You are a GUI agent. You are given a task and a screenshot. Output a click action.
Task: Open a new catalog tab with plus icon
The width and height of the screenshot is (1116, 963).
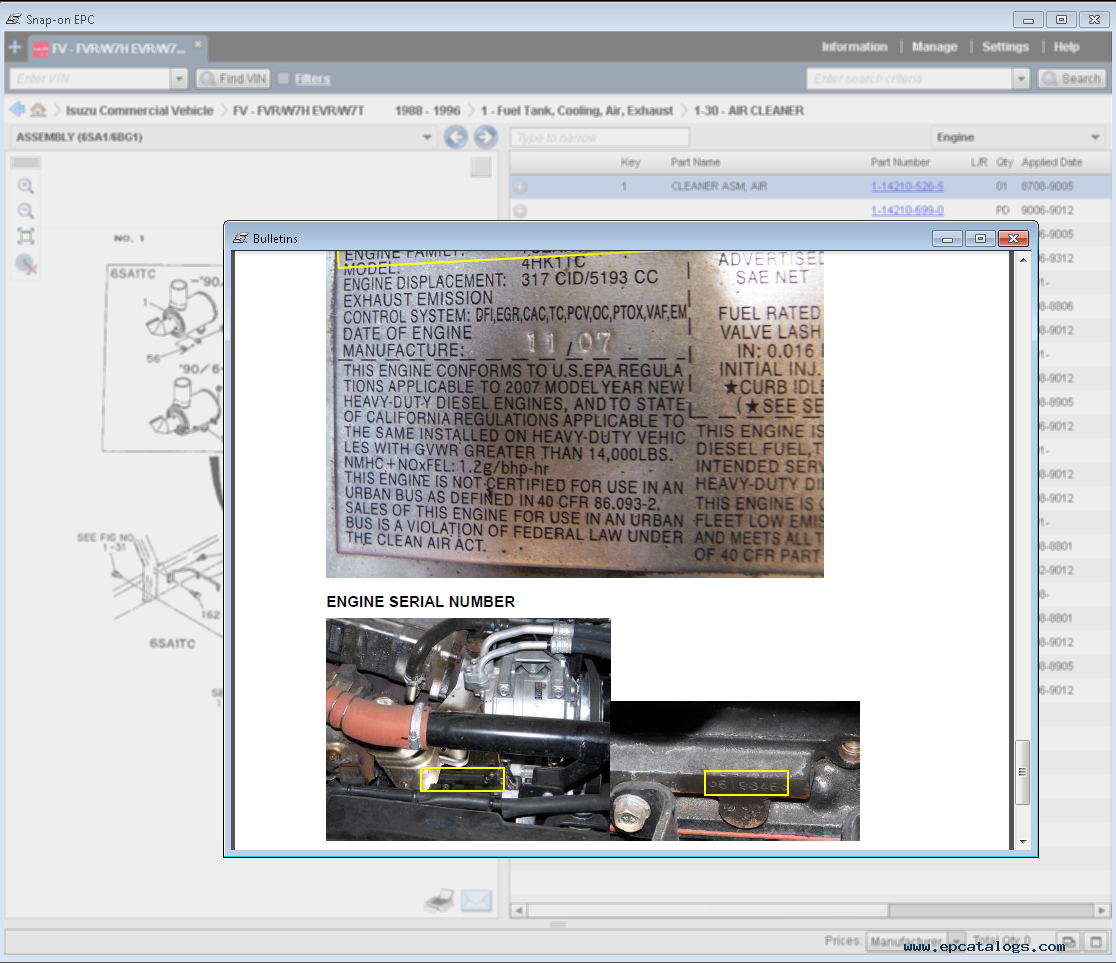(14, 48)
